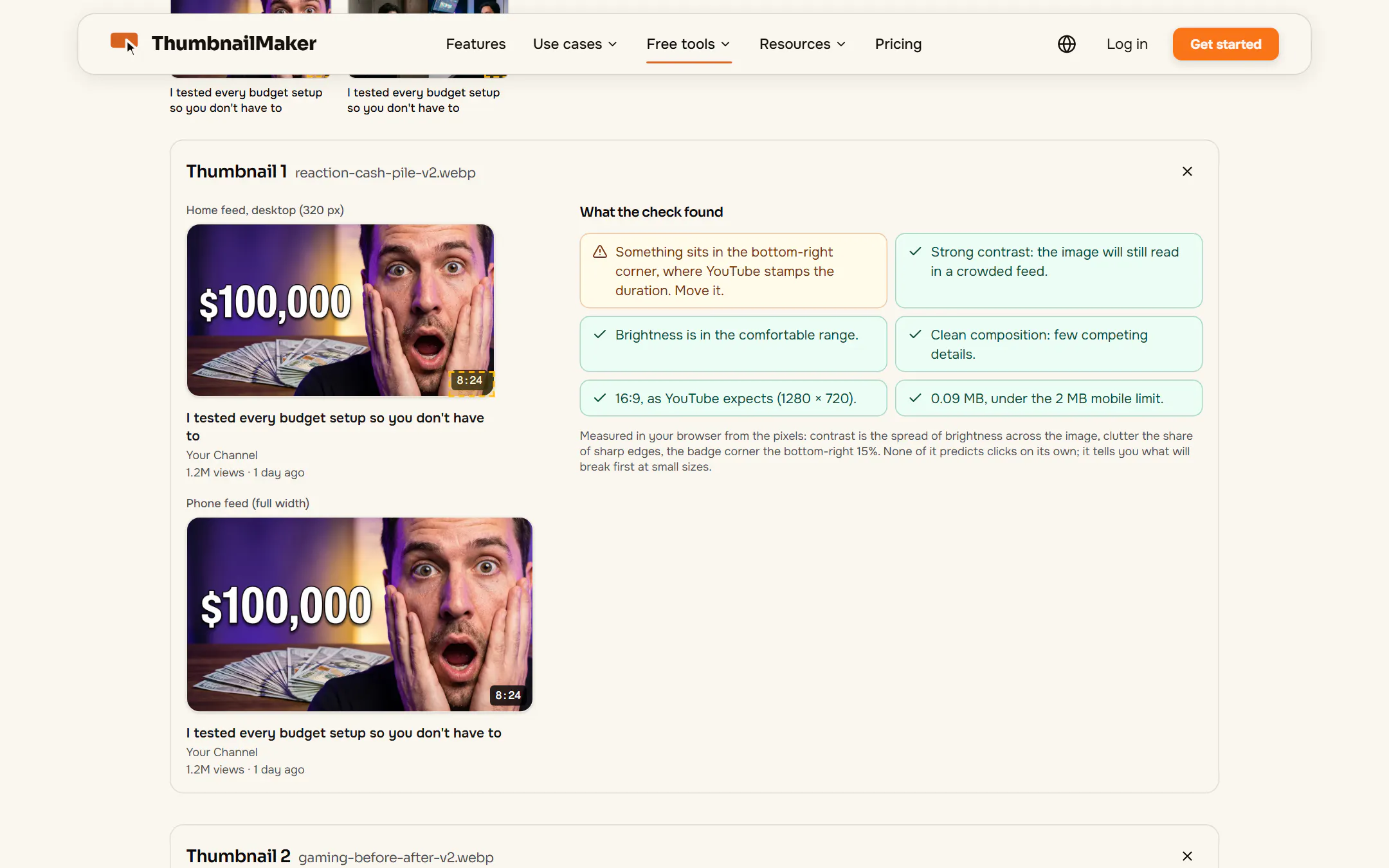
Task: Click the video title under the phone preview
Action: point(344,732)
